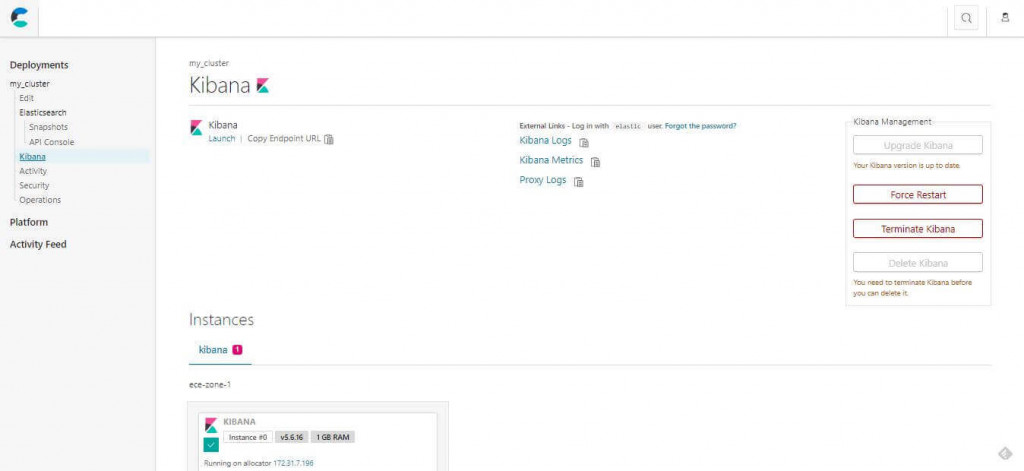This screenshot has width=1024, height=471.
Task: Click my_cluster breadcrumb above title
Action: tap(209, 63)
